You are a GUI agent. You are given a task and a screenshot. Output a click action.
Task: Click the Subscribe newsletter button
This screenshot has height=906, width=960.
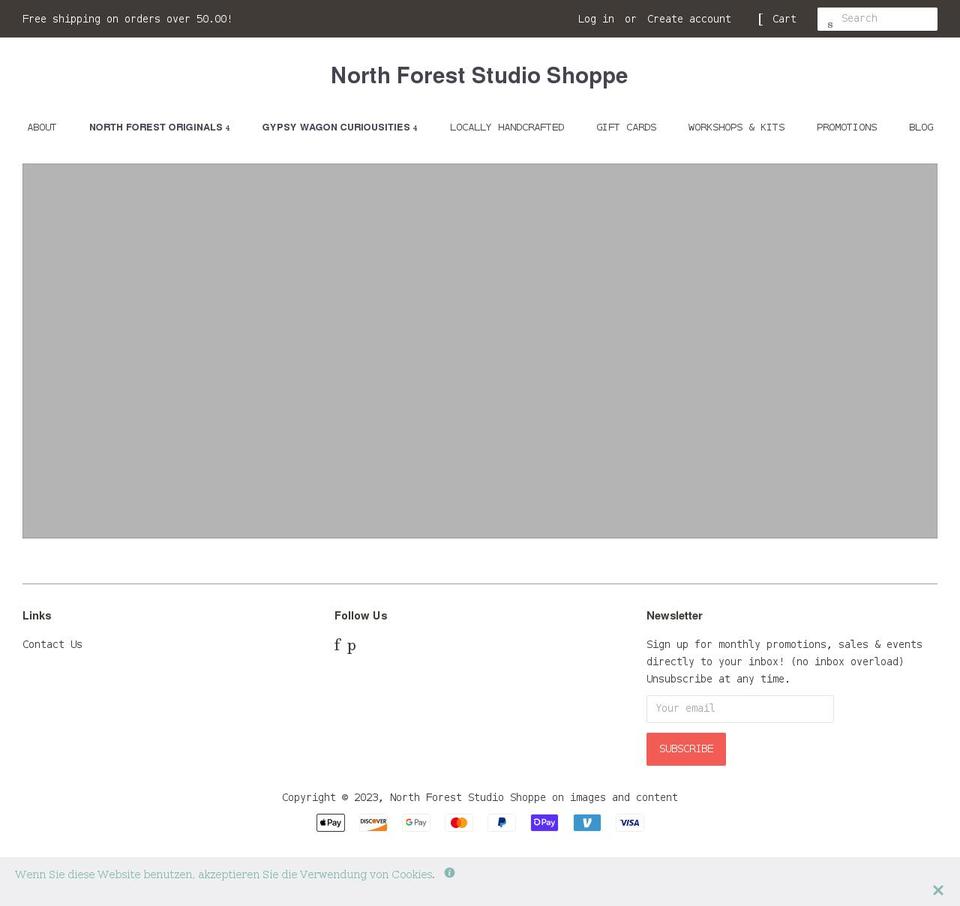pos(686,749)
